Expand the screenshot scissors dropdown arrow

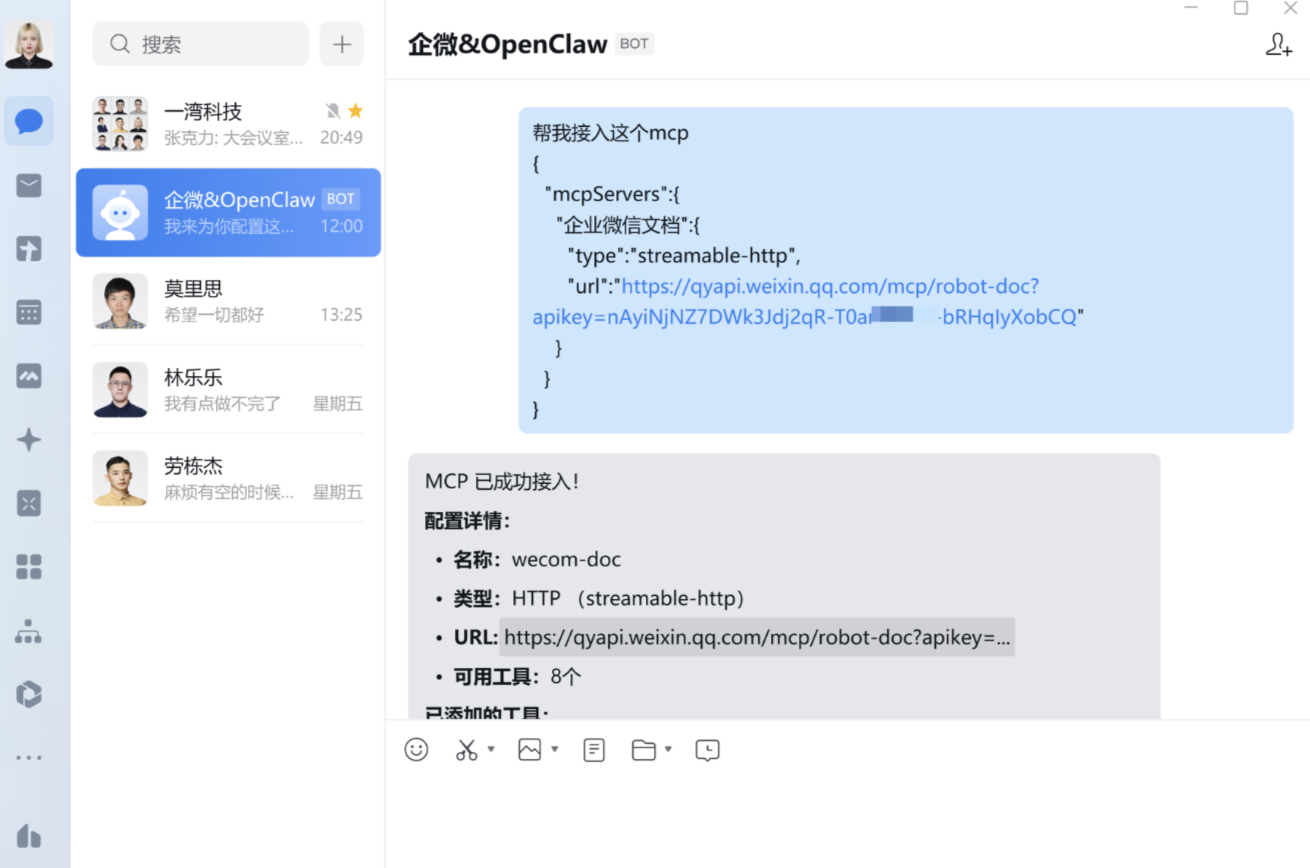coord(491,750)
